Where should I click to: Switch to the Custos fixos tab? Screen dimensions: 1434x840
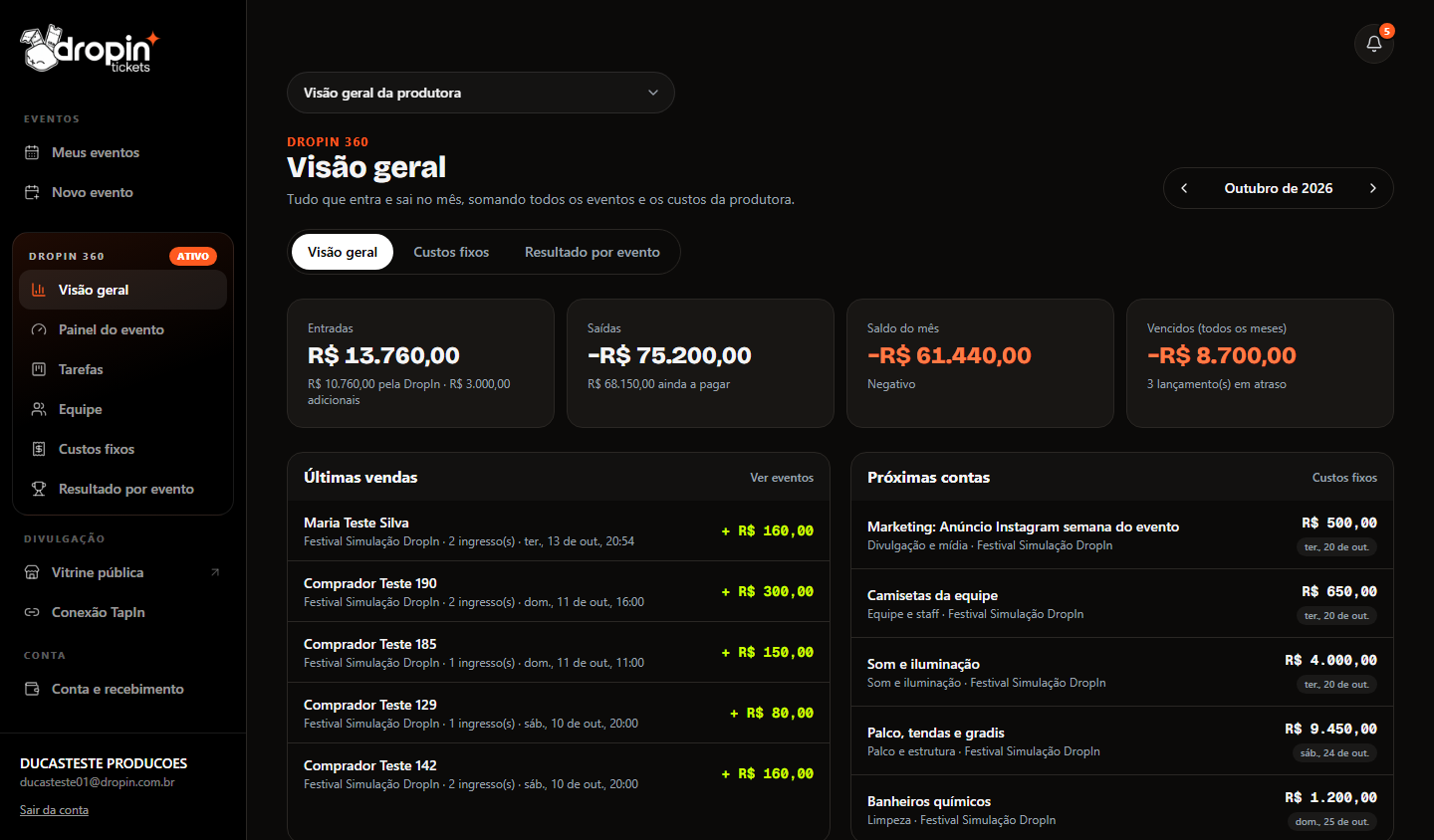point(451,252)
